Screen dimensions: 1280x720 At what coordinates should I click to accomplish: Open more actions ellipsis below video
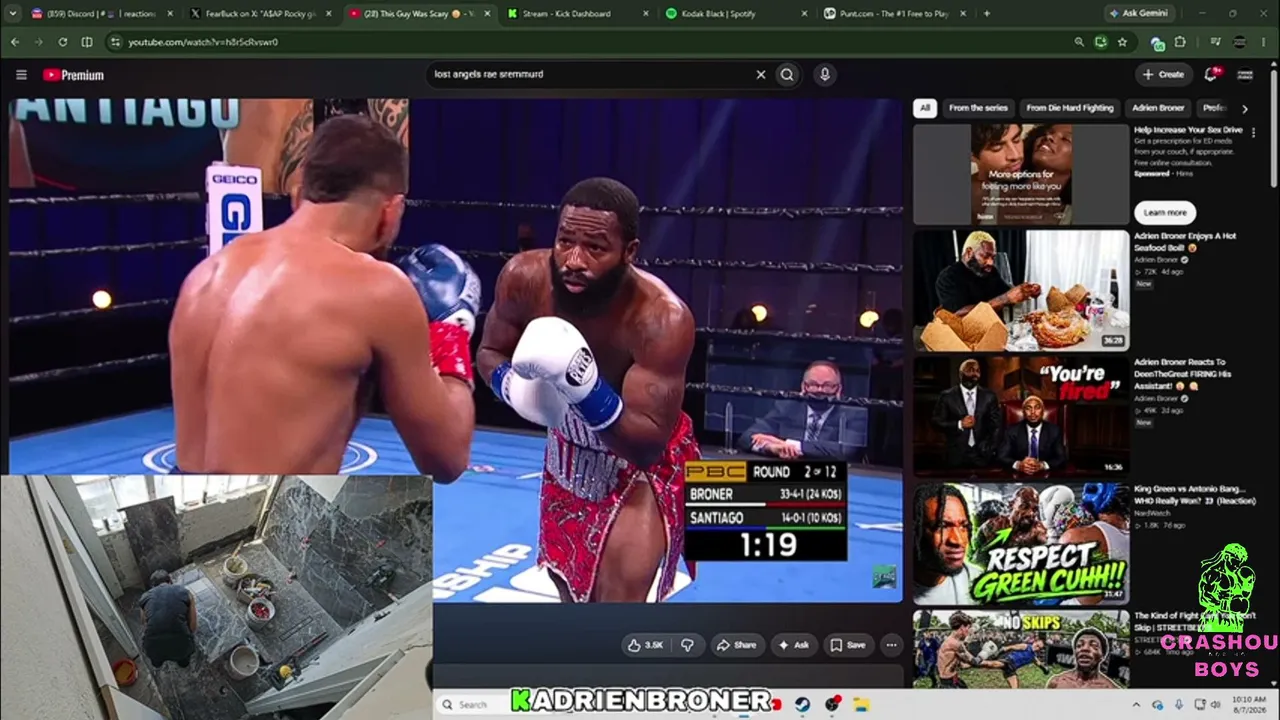click(x=891, y=645)
